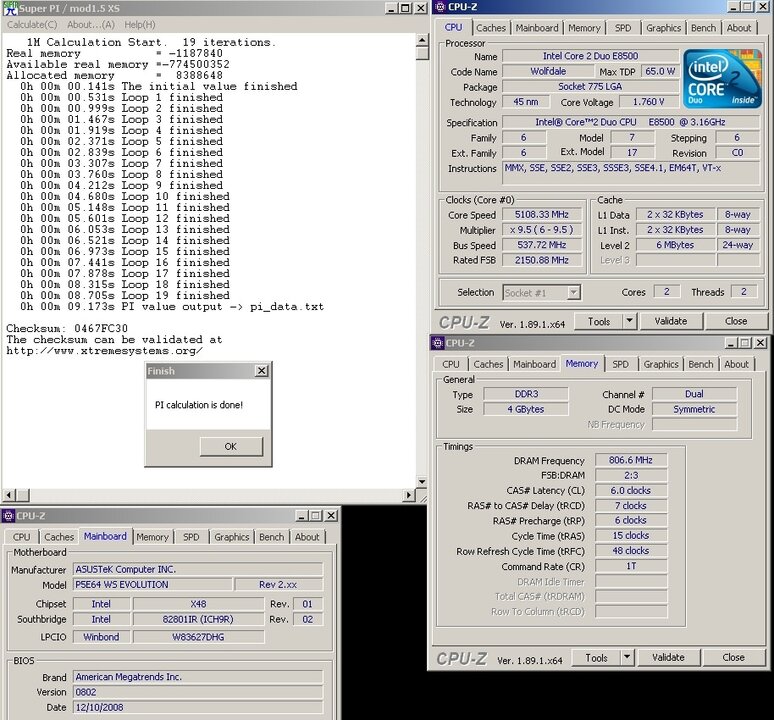The width and height of the screenshot is (774, 720).
Task: Click the Checksum 0467FC30 line
Action: (x=67, y=329)
